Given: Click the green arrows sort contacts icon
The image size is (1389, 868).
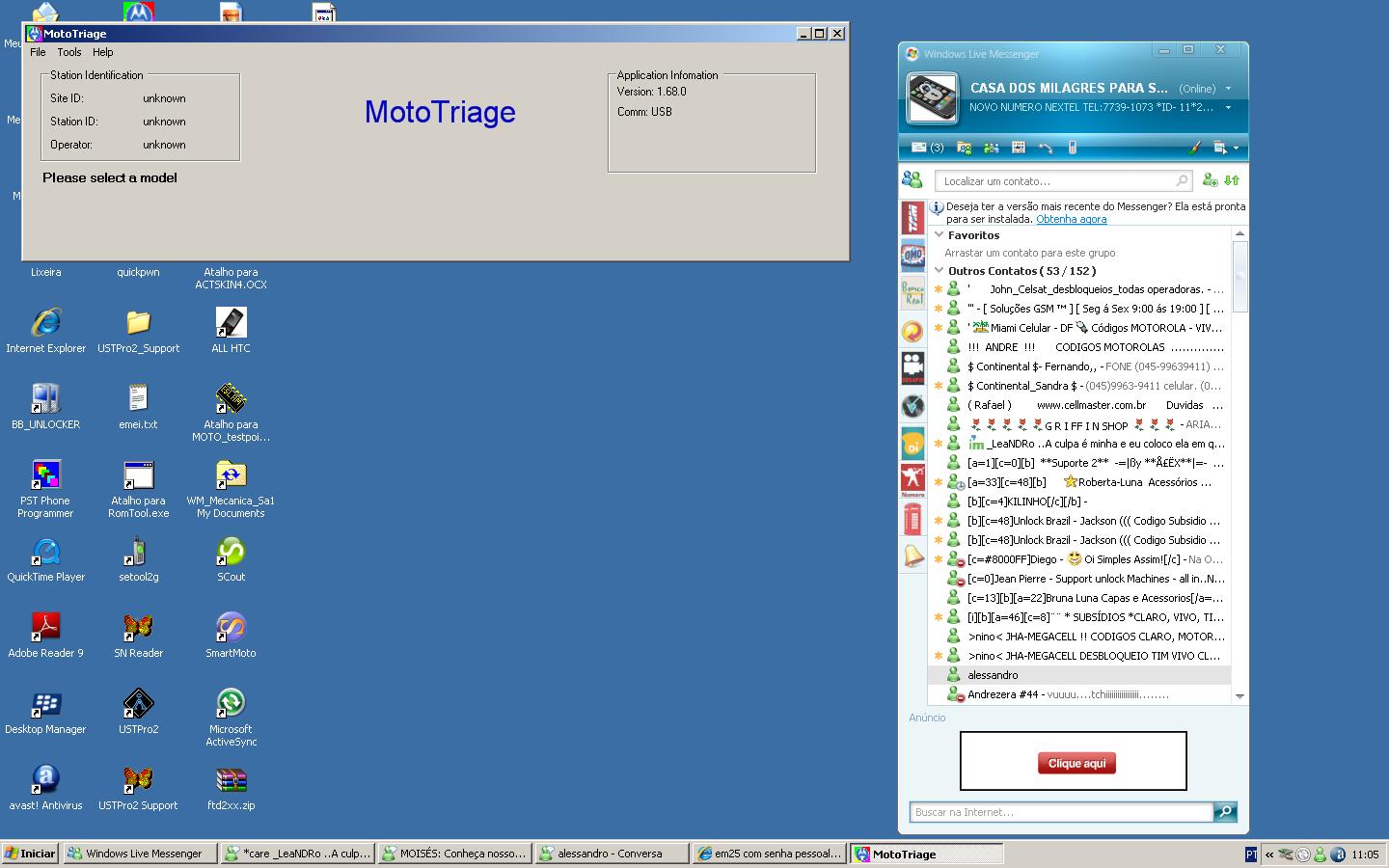Looking at the screenshot, I should [1232, 179].
